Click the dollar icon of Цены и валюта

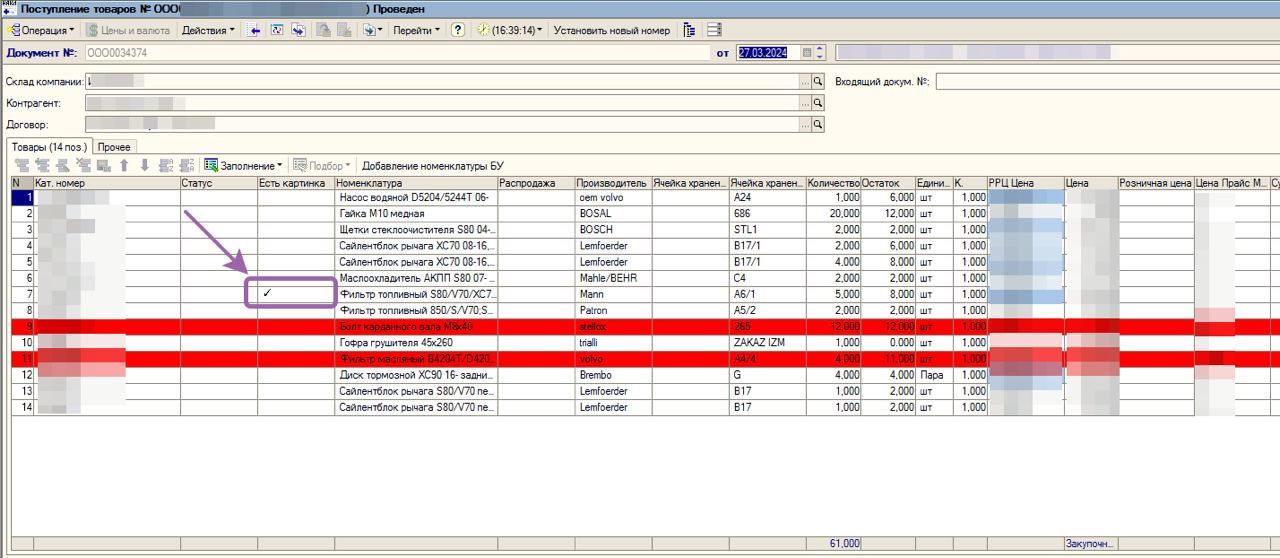pyautogui.click(x=93, y=30)
